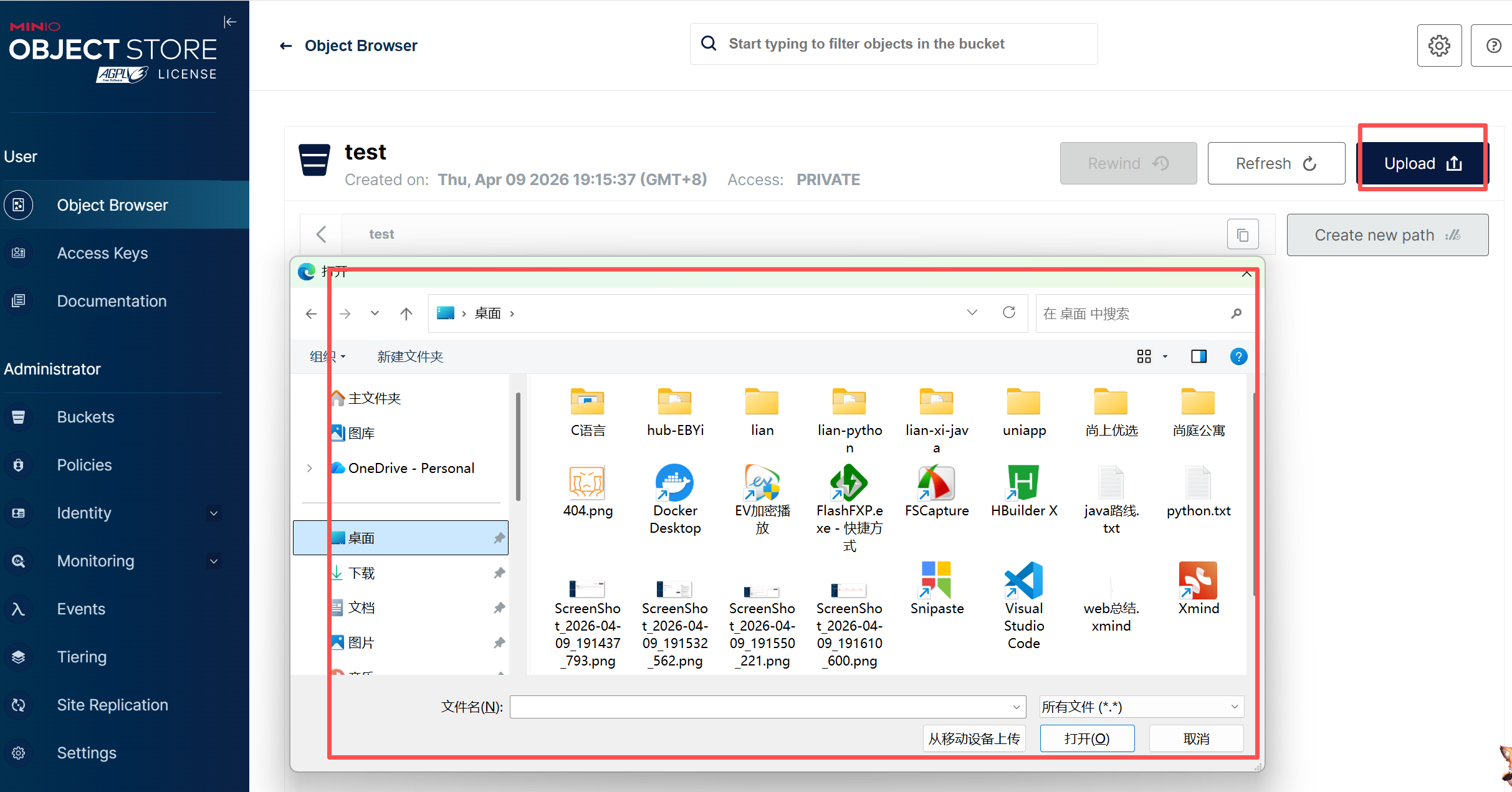Go up one folder level arrow
The width and height of the screenshot is (1512, 792).
(x=406, y=313)
